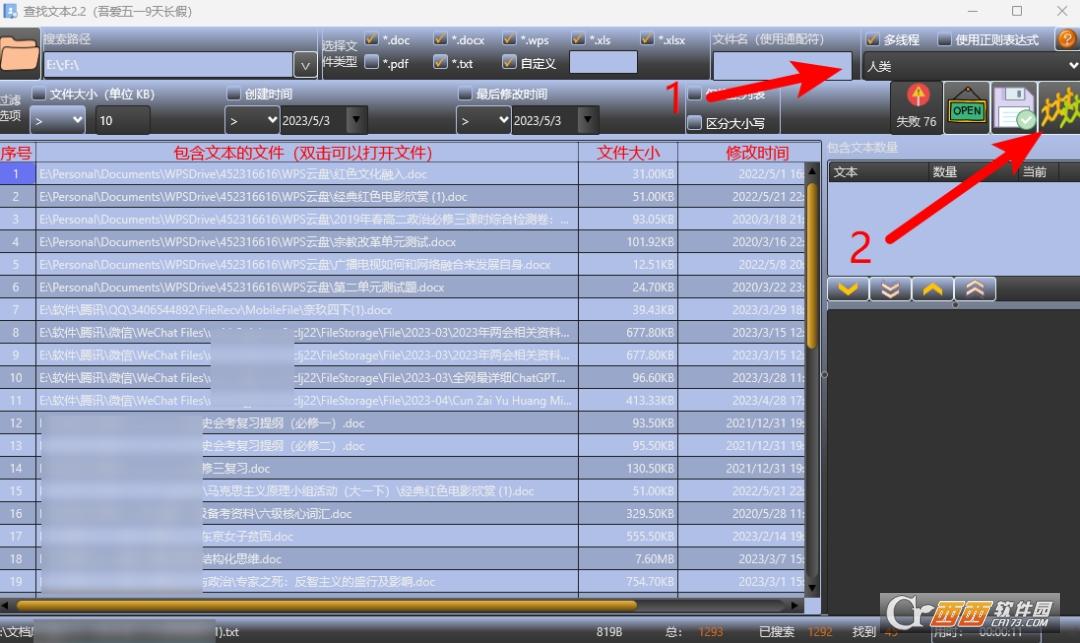Sort by 文件大小 column header

coord(628,153)
